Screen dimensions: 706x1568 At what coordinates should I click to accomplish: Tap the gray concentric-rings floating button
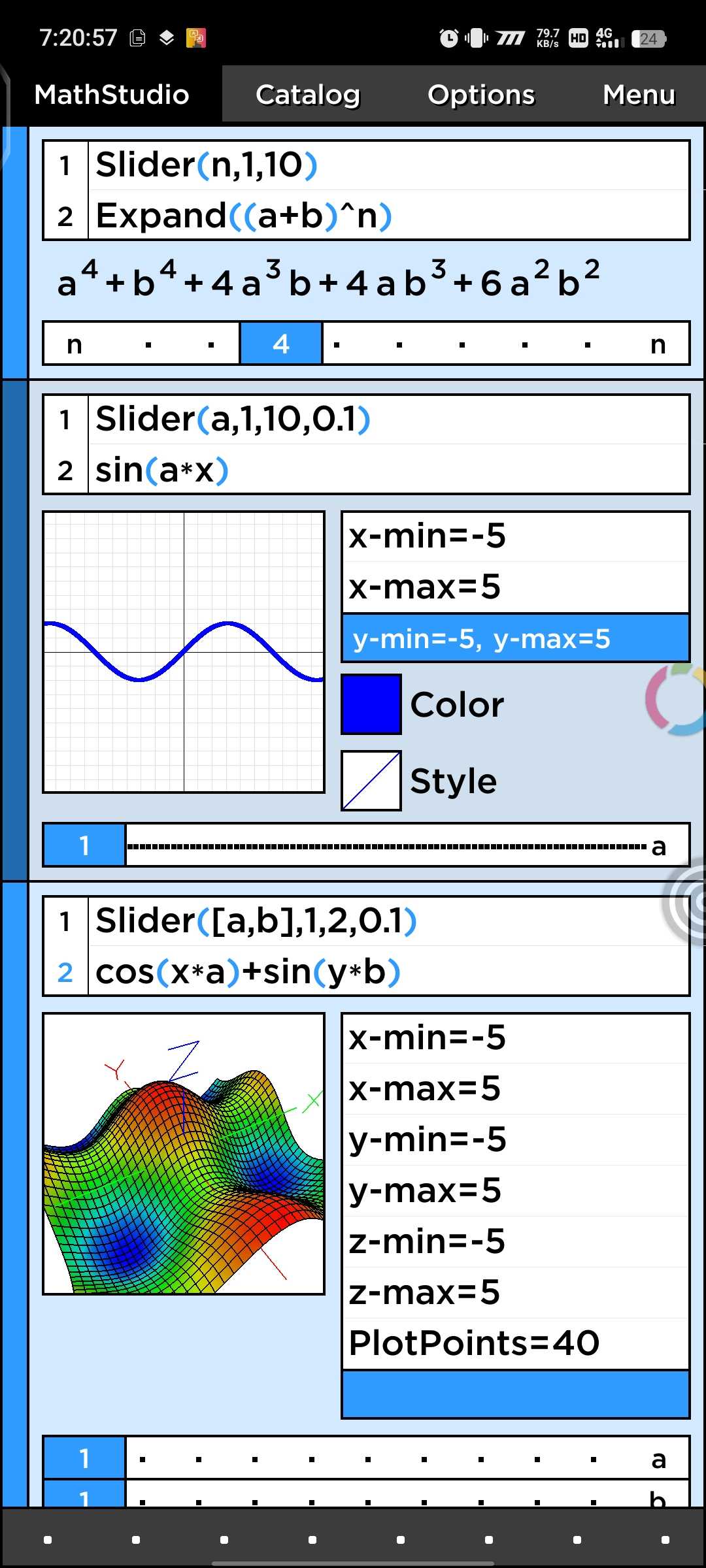pyautogui.click(x=686, y=904)
